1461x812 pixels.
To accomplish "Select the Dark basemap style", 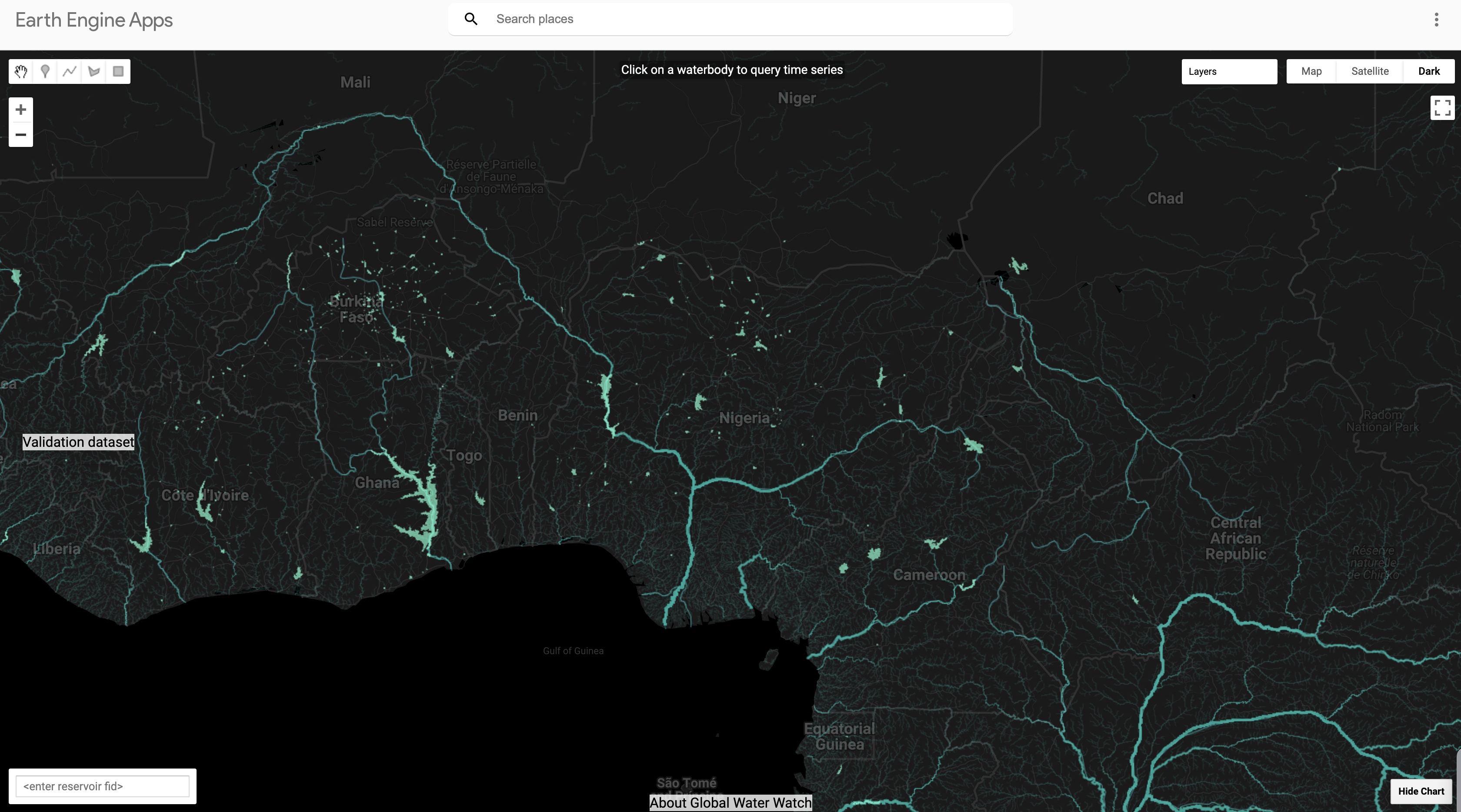I will point(1428,71).
